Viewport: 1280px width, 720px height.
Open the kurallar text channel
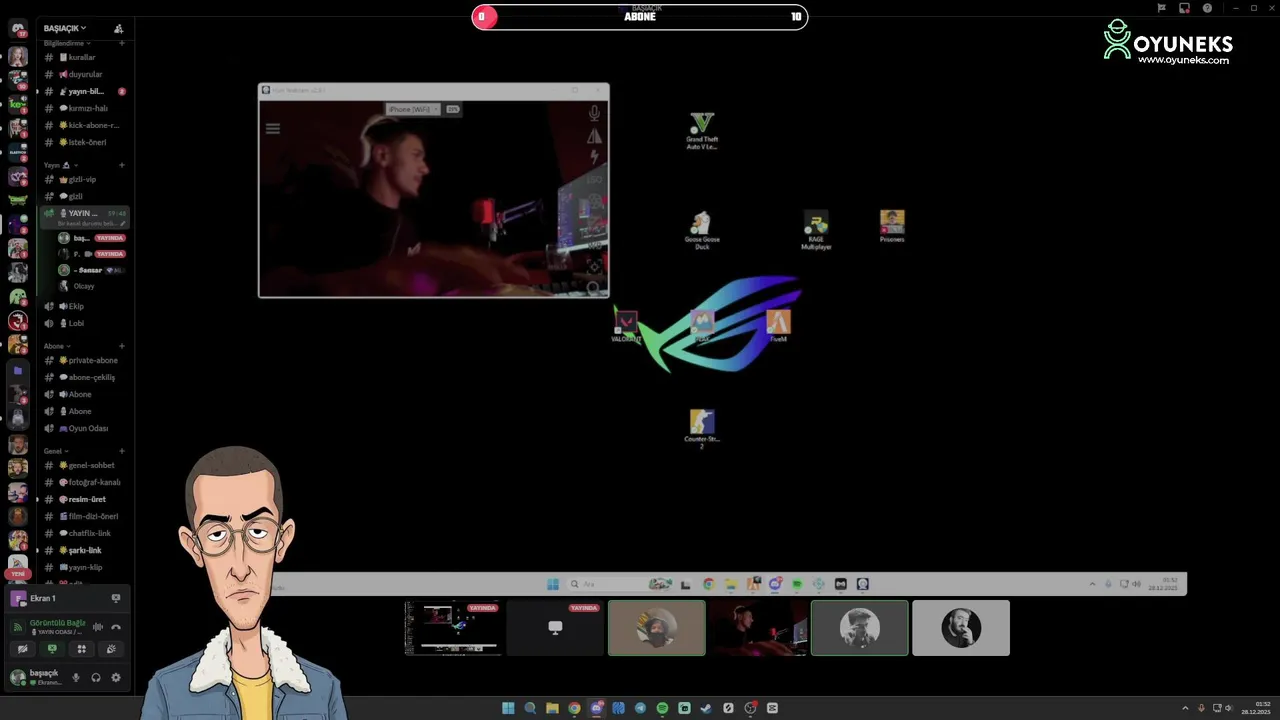pos(85,57)
